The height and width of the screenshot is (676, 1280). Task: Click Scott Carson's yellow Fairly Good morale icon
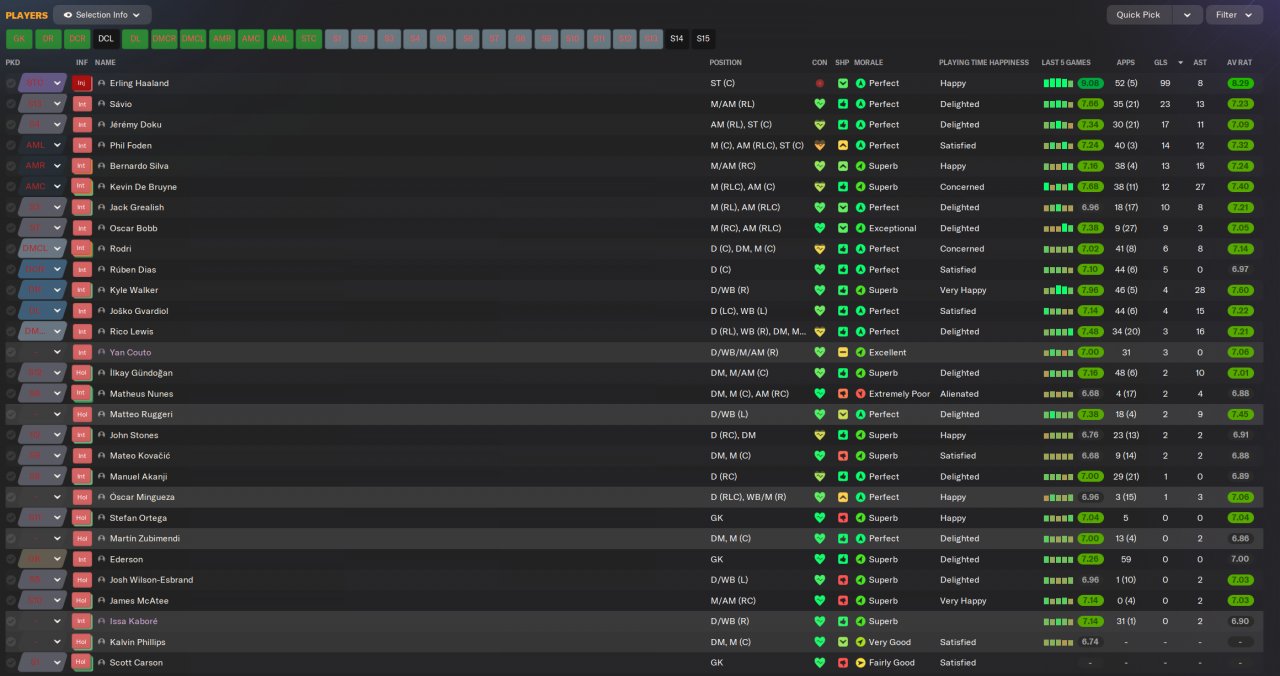click(860, 663)
